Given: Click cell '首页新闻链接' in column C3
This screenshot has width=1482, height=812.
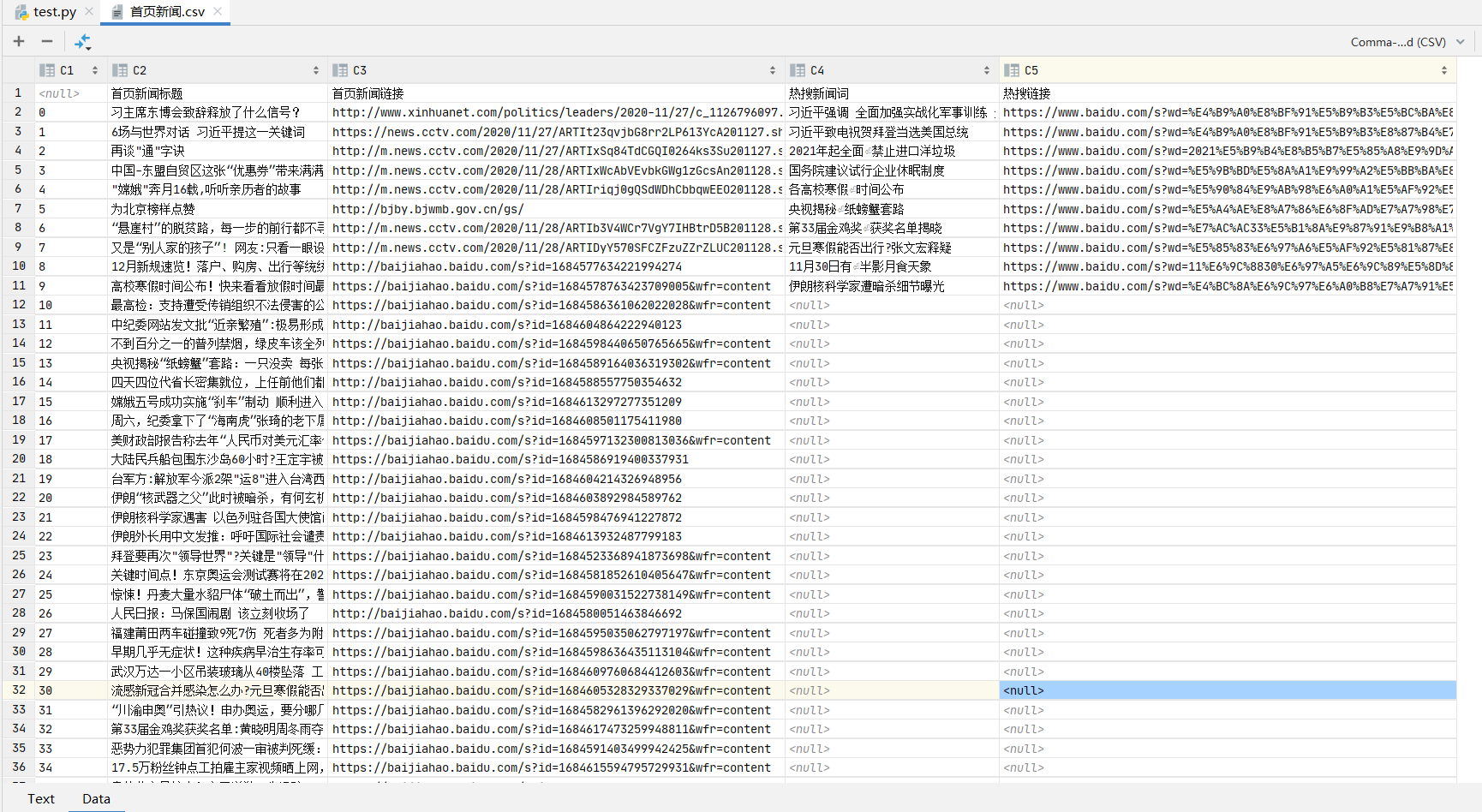Looking at the screenshot, I should [555, 93].
